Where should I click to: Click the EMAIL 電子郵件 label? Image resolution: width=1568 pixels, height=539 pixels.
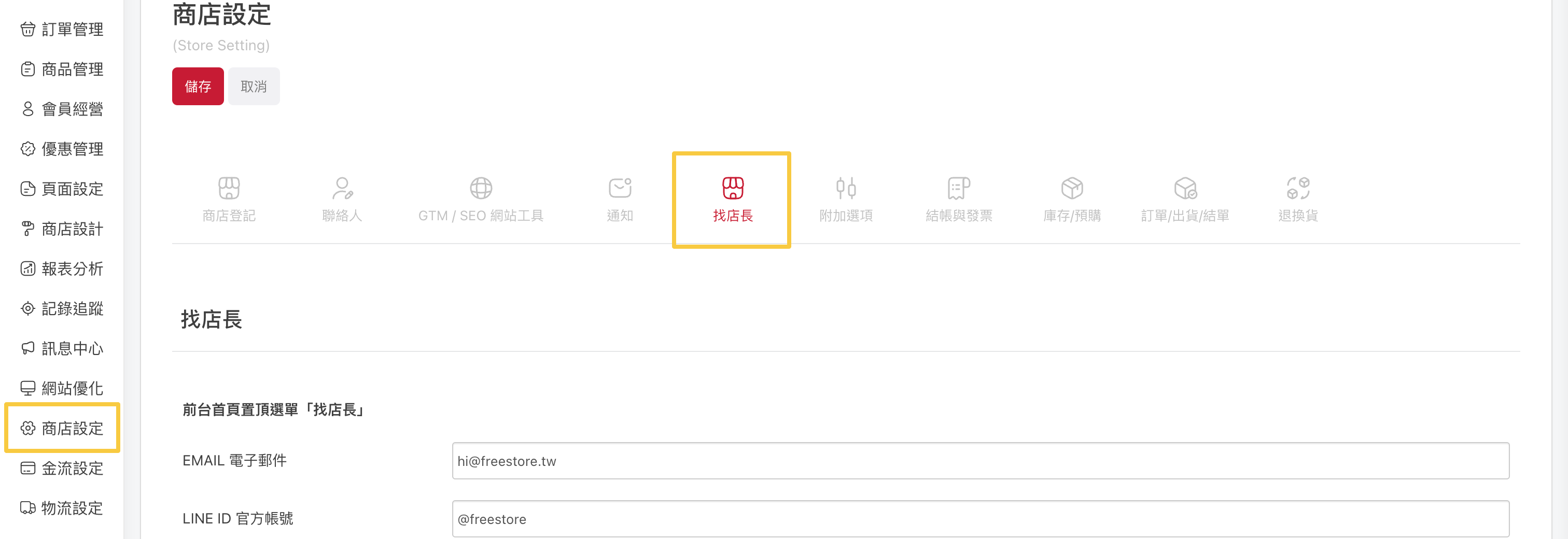click(x=234, y=461)
